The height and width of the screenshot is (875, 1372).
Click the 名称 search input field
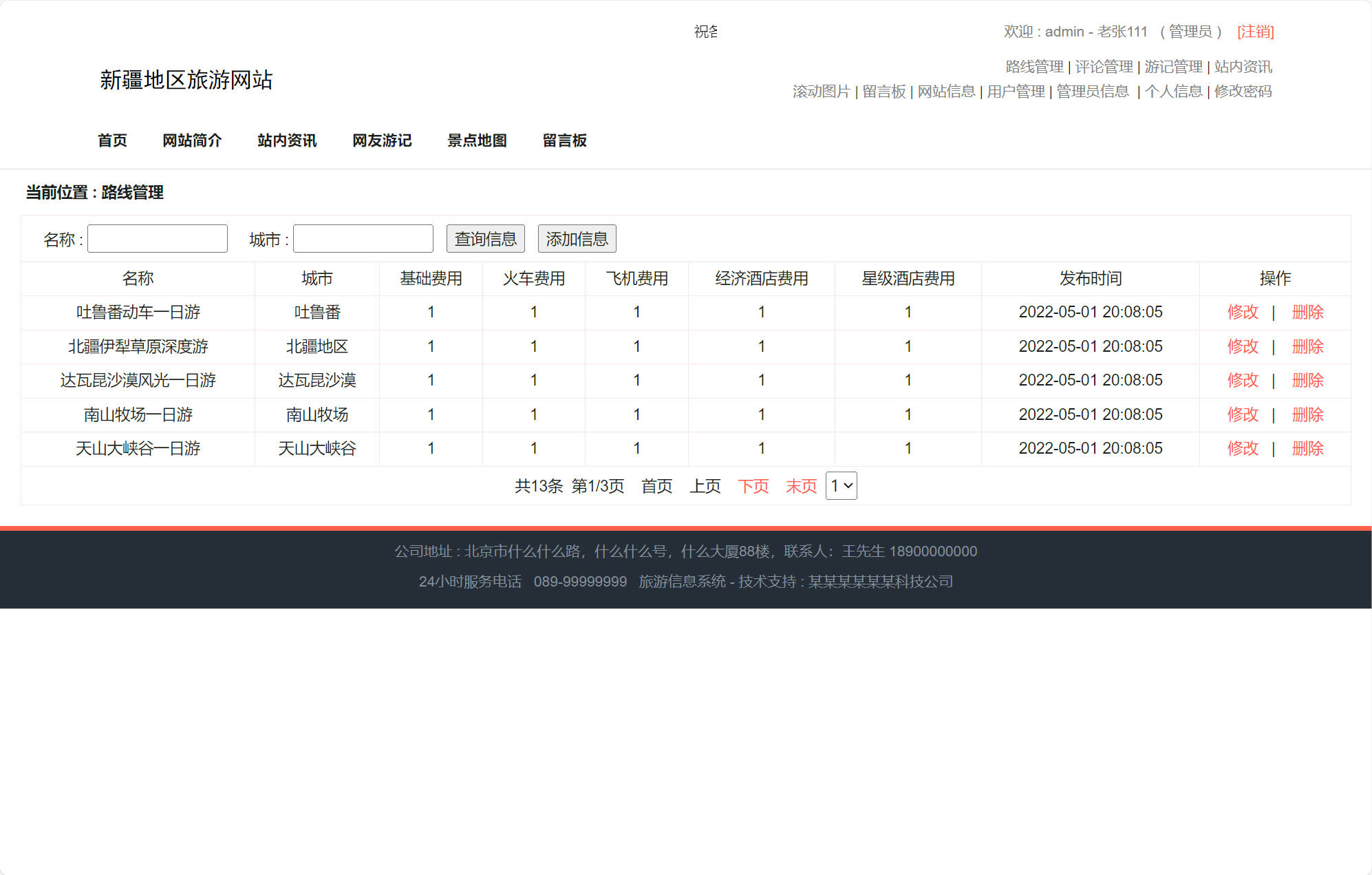point(158,238)
